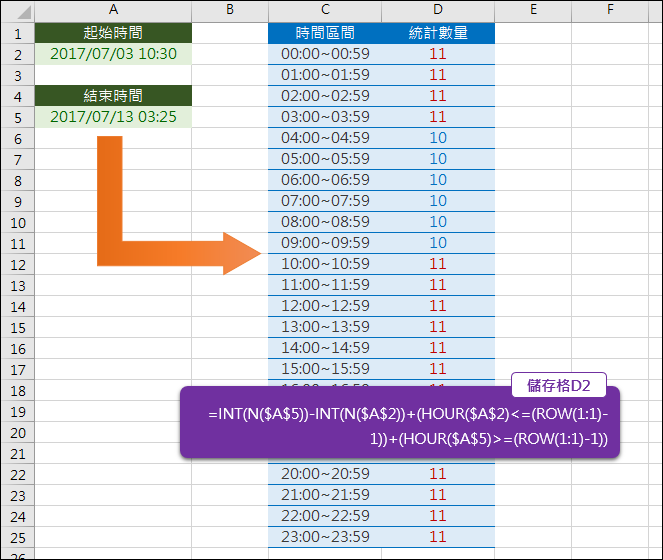Select column F header

point(610,10)
